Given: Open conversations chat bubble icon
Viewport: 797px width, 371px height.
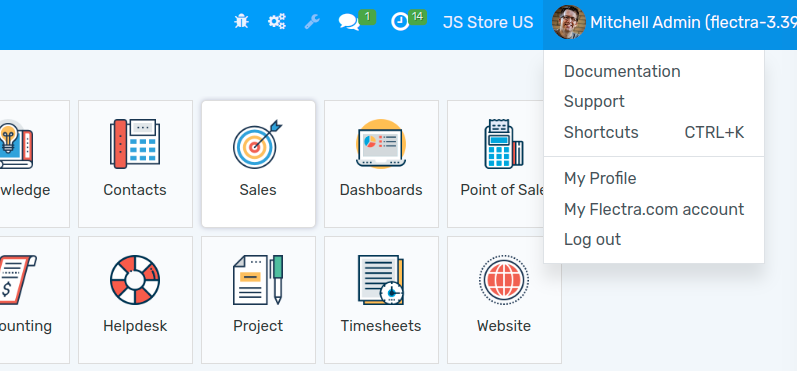Looking at the screenshot, I should coord(349,22).
